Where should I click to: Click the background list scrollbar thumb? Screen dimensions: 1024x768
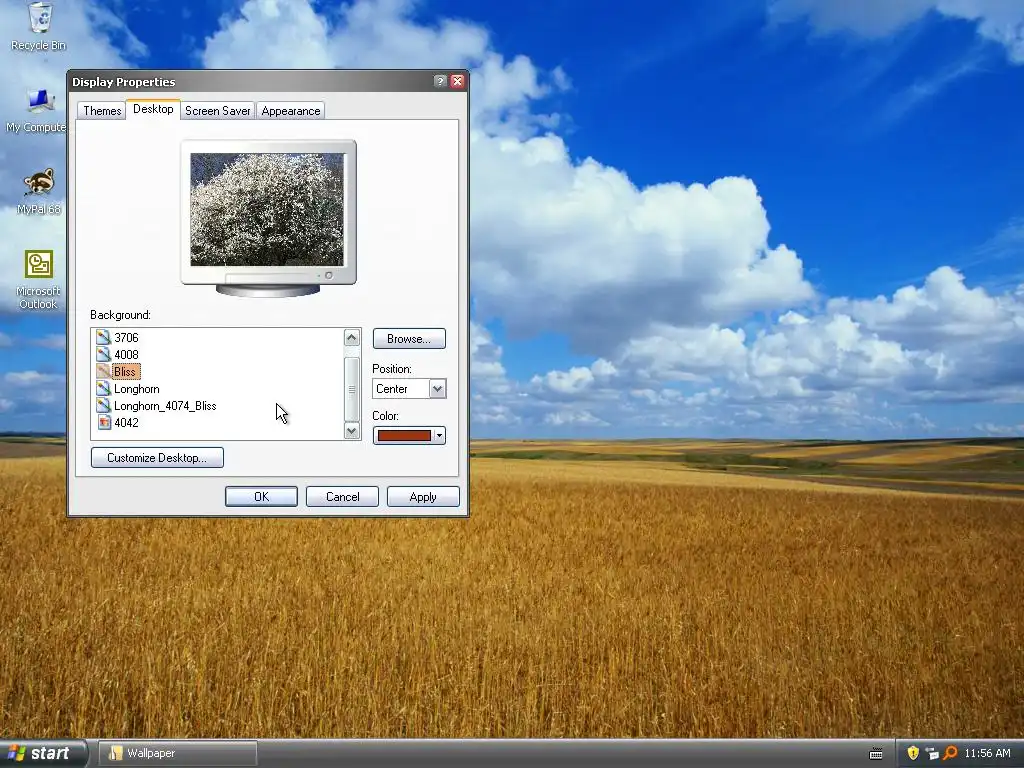pos(351,389)
